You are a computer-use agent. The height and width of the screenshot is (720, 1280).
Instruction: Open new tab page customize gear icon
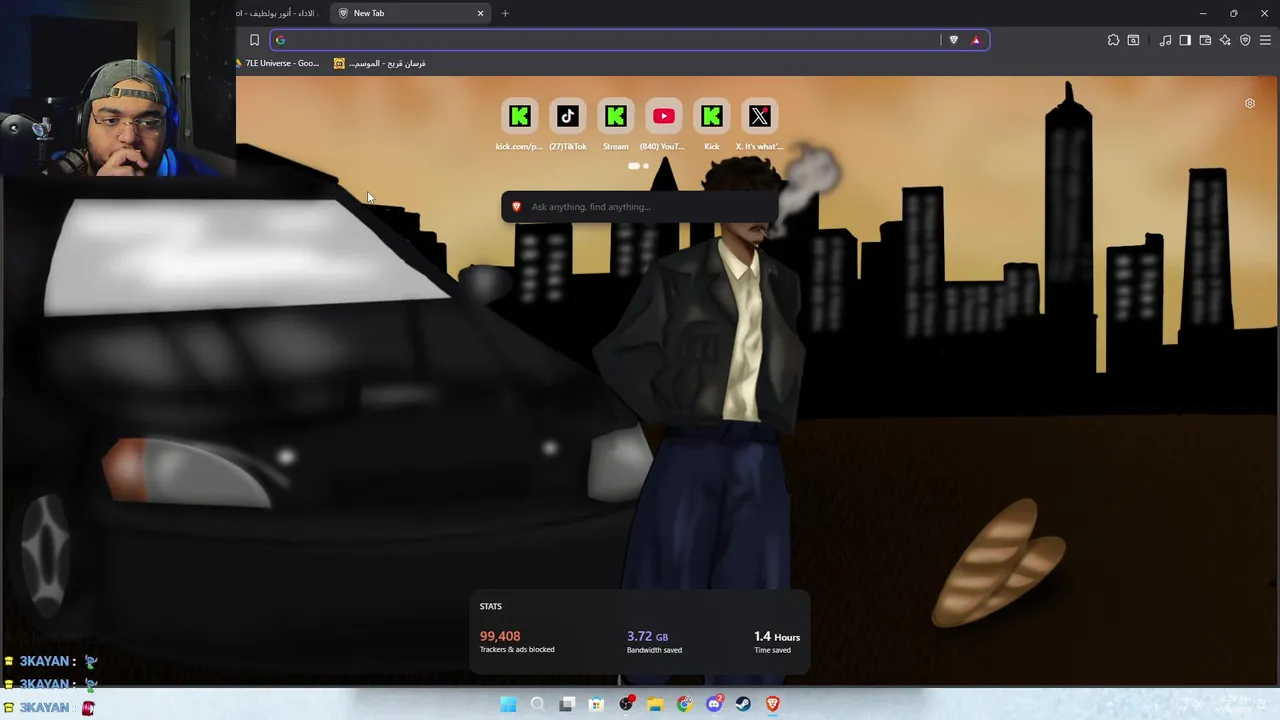[1249, 103]
